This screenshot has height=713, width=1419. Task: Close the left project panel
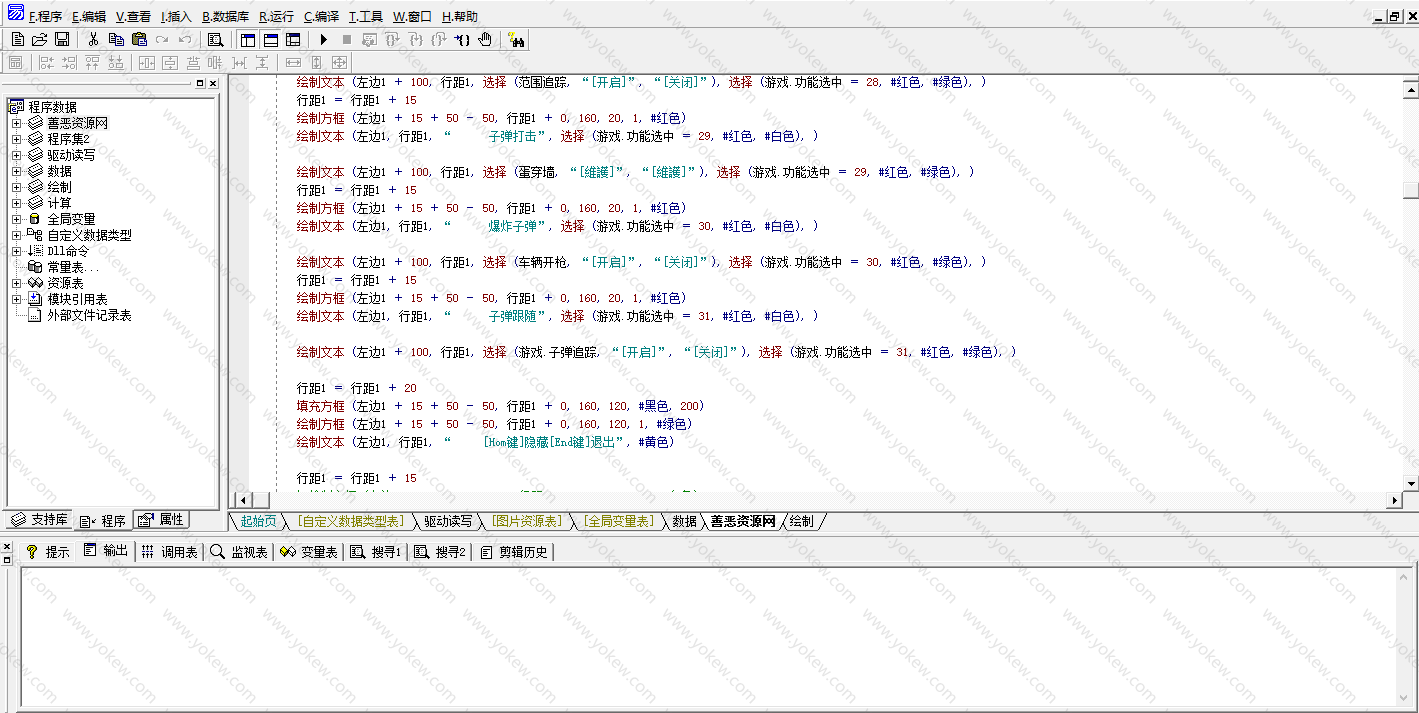pyautogui.click(x=212, y=83)
